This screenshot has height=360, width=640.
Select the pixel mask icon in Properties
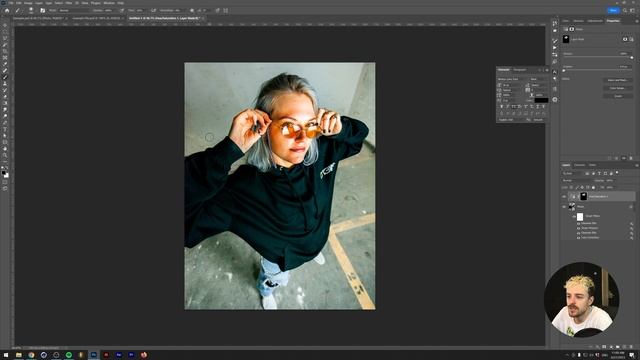[625, 39]
